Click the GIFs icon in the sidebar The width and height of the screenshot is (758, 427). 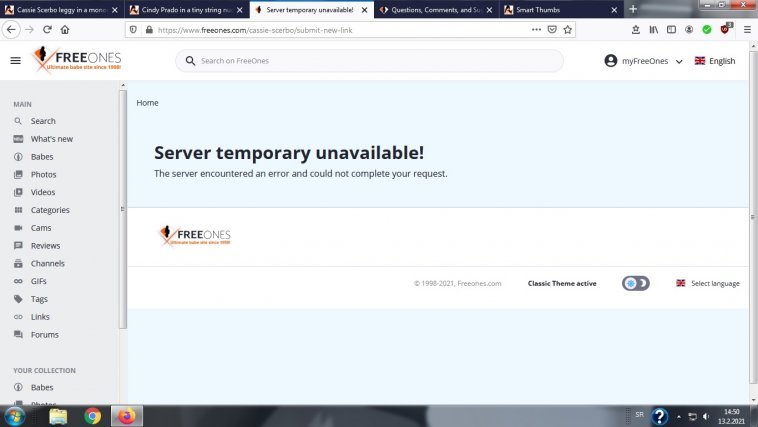(x=18, y=281)
